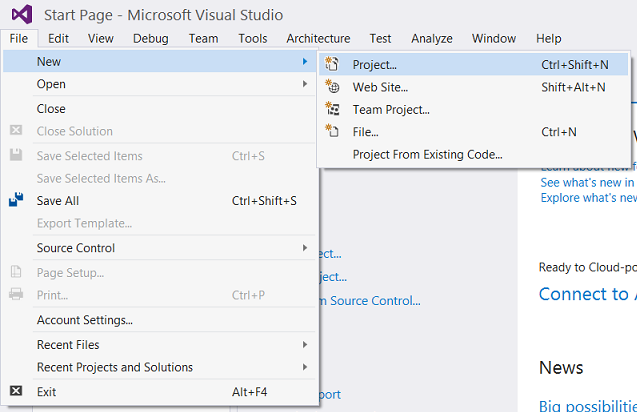Expand the Open submenu arrow
The width and height of the screenshot is (637, 412).
pyautogui.click(x=305, y=84)
